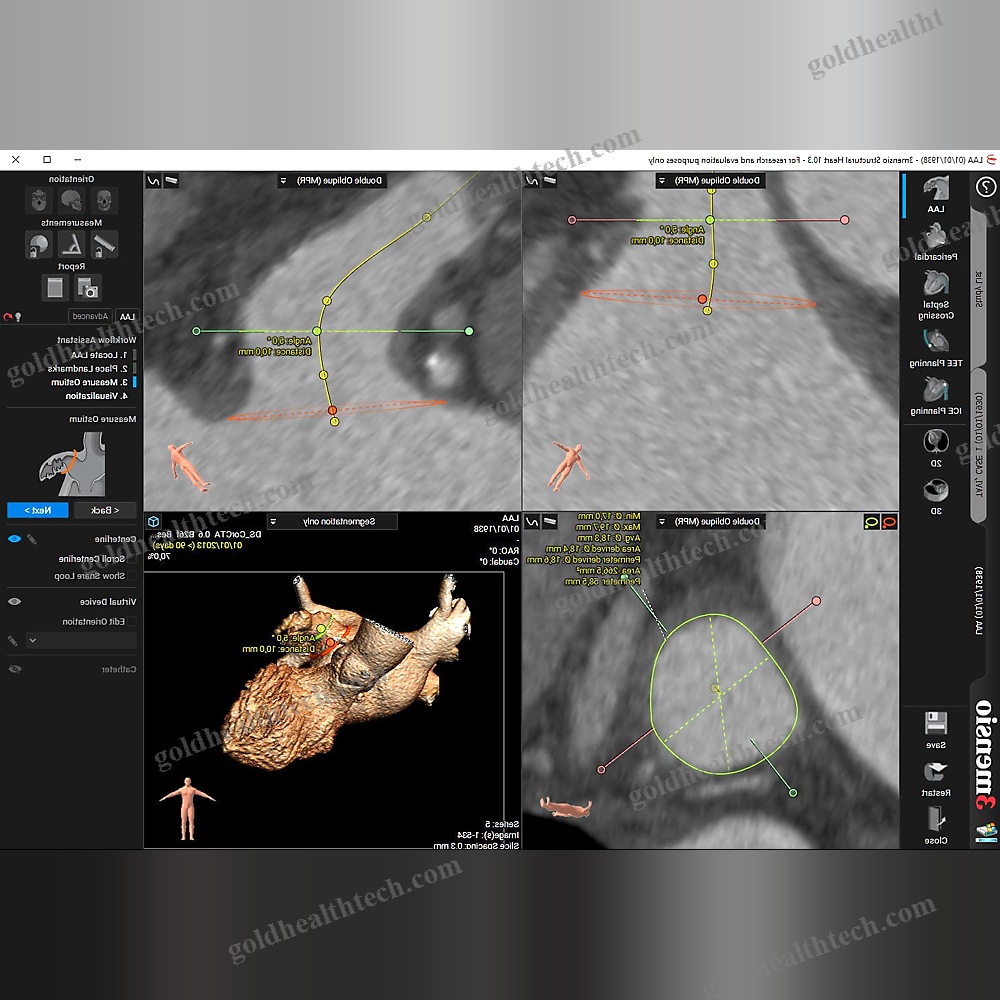Open the LAA workflow icon in sidebar
This screenshot has width=1000, height=1000.
pyautogui.click(x=936, y=189)
